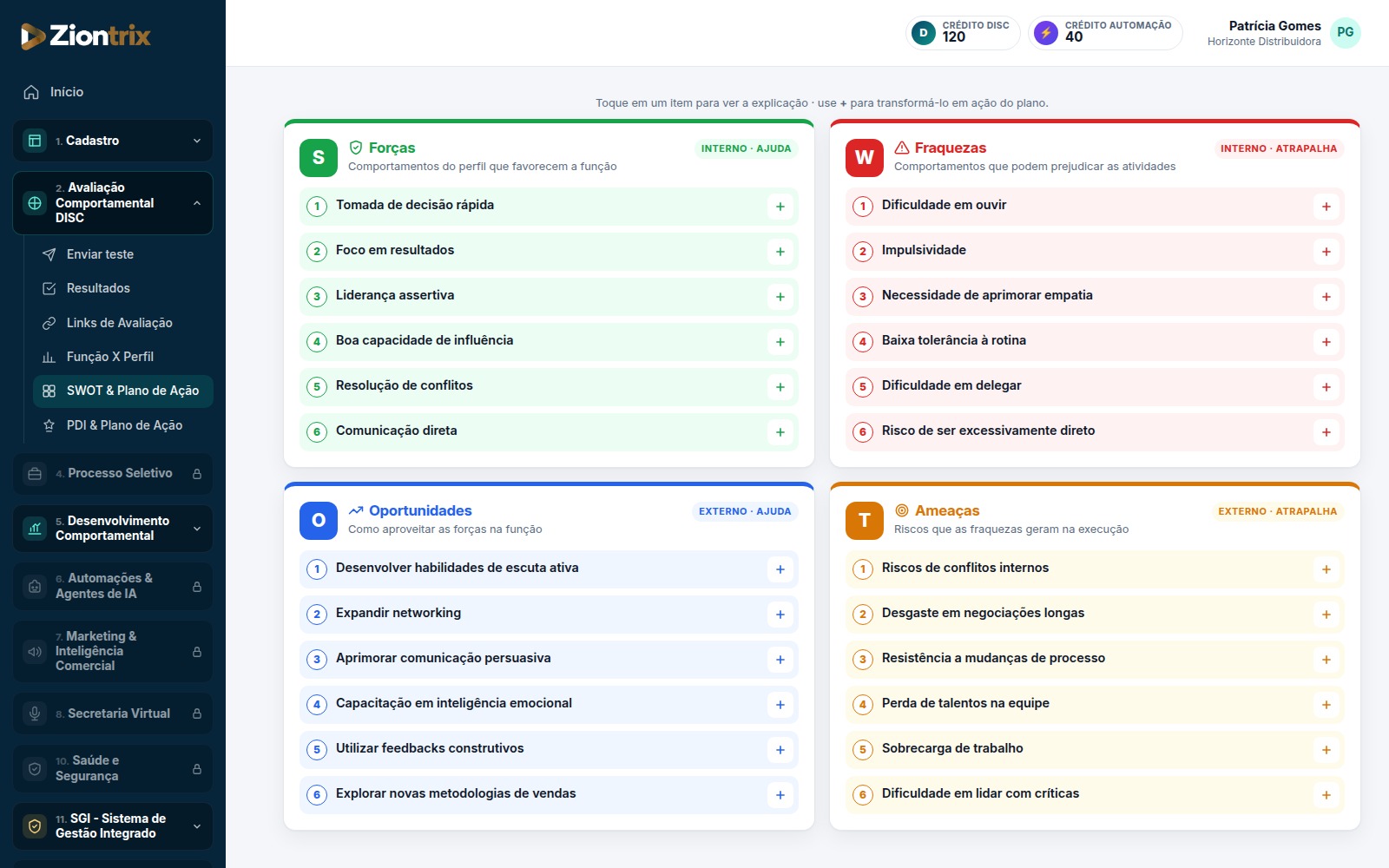Image resolution: width=1389 pixels, height=868 pixels.
Task: Click the Crédito Automação lightning icon
Action: tap(1046, 32)
